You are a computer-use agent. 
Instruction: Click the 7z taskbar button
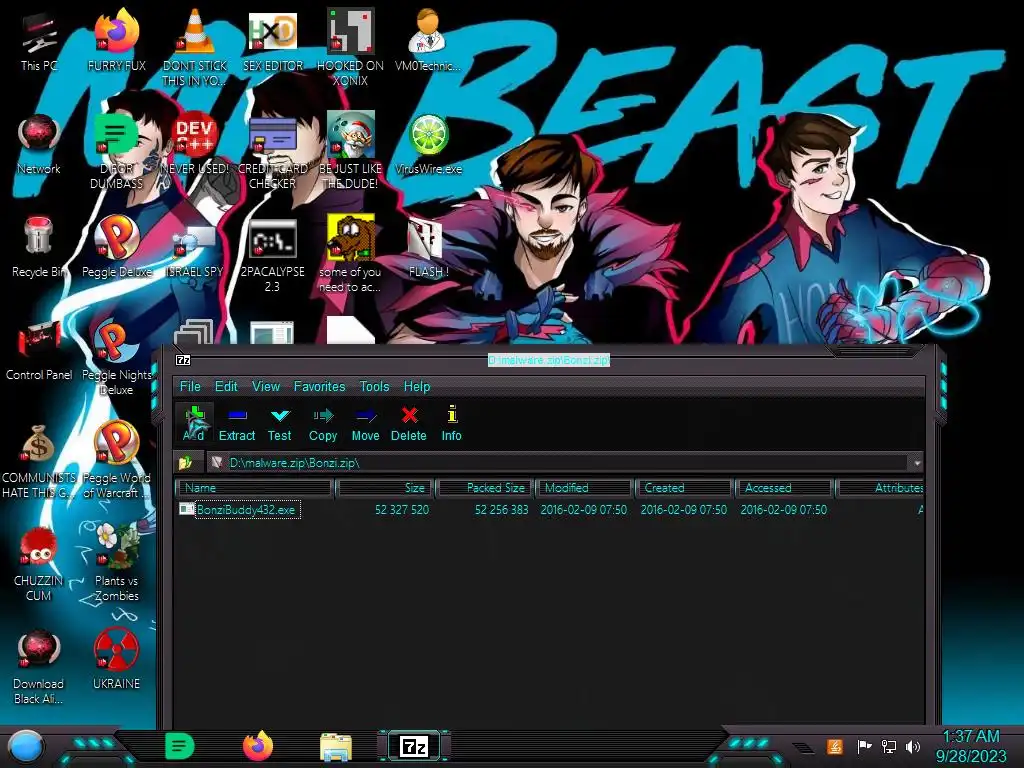coord(414,746)
